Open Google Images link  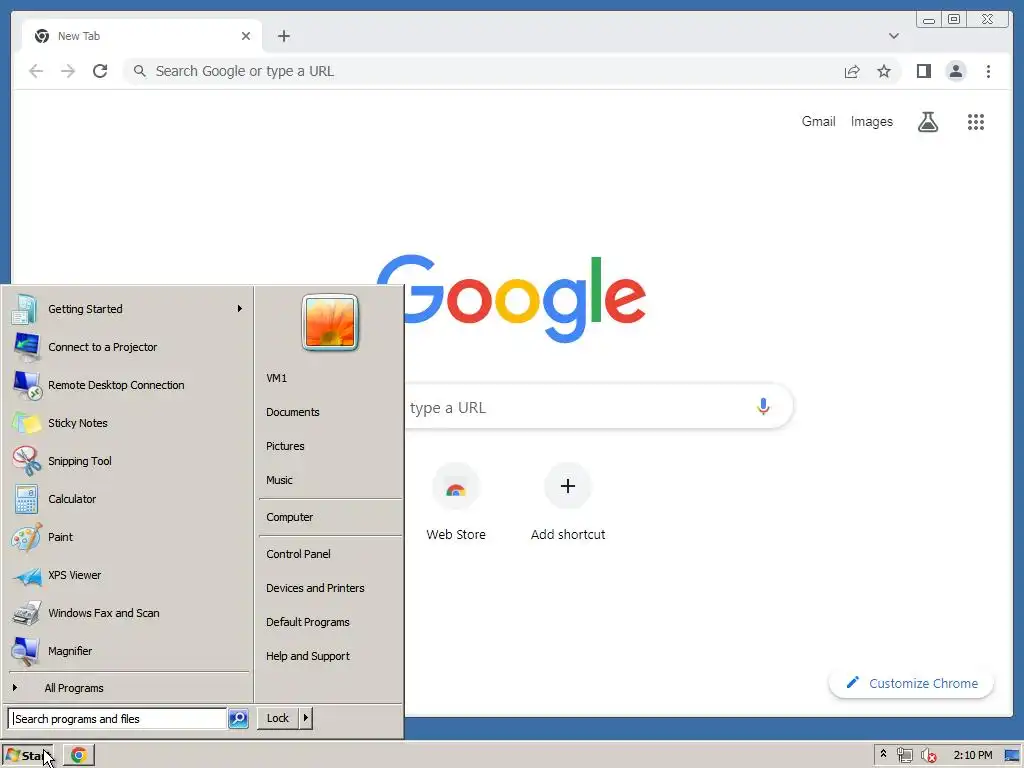click(871, 121)
